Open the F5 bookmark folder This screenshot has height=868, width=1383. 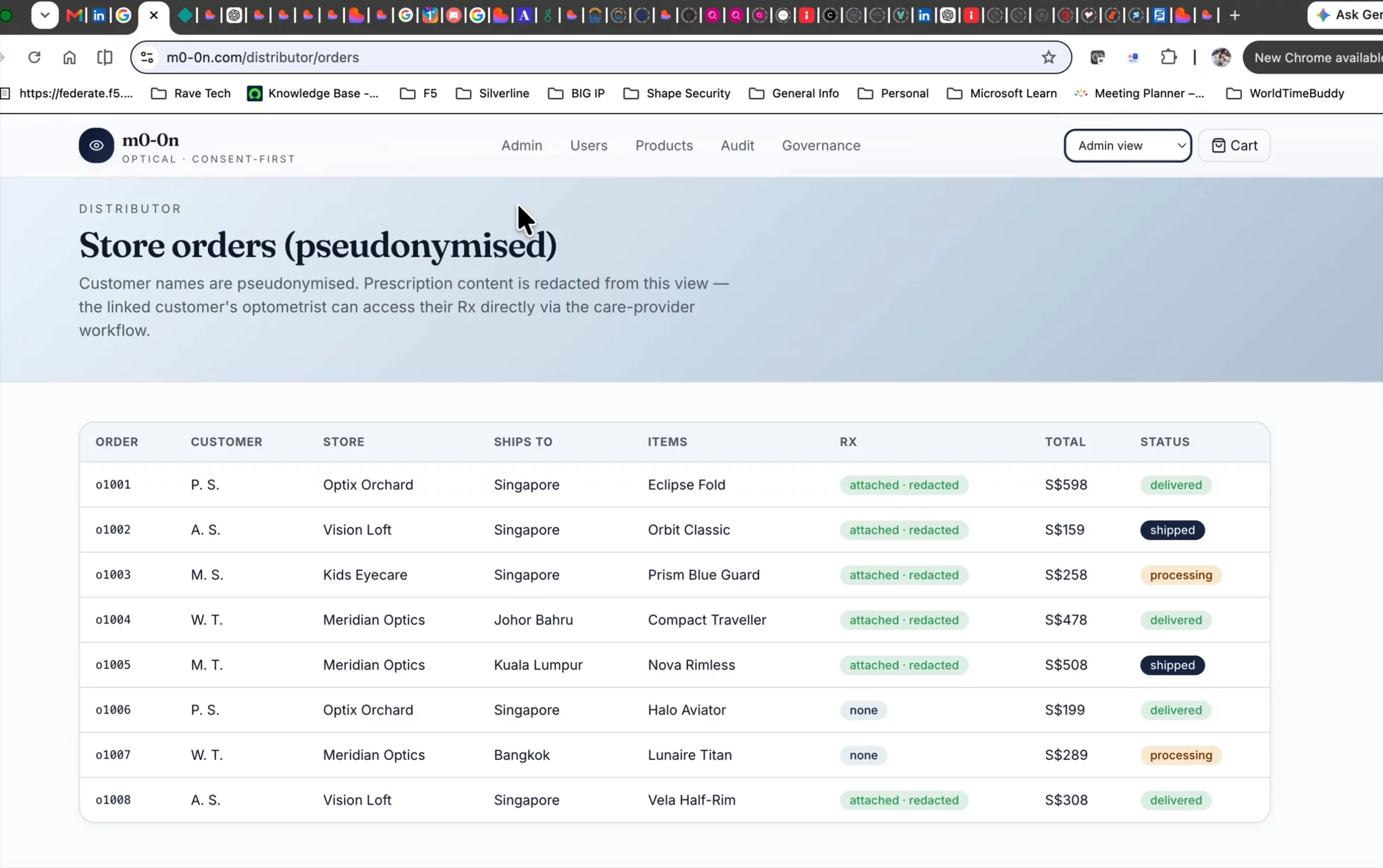419,93
